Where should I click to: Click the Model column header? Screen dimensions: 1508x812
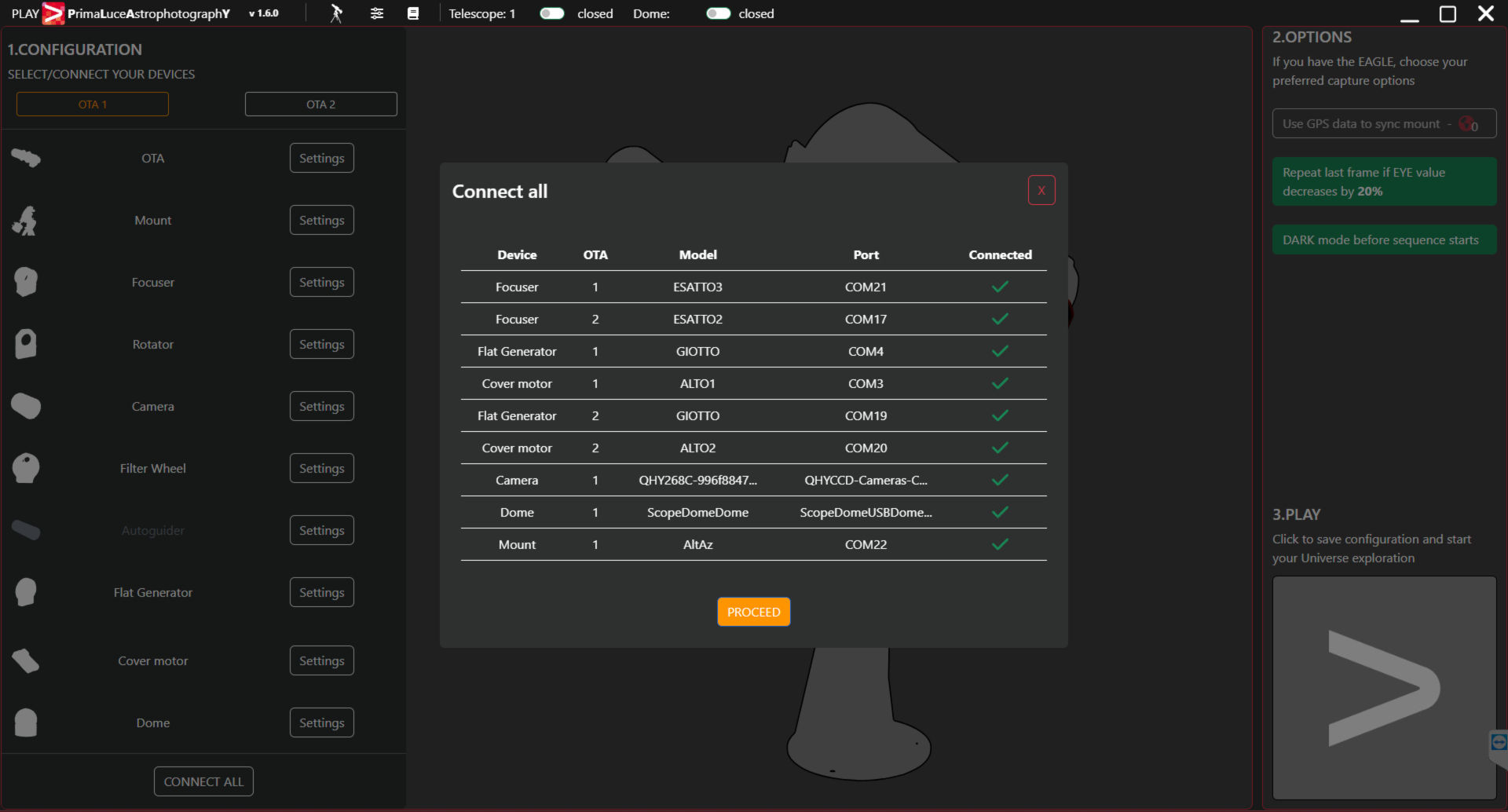(697, 254)
